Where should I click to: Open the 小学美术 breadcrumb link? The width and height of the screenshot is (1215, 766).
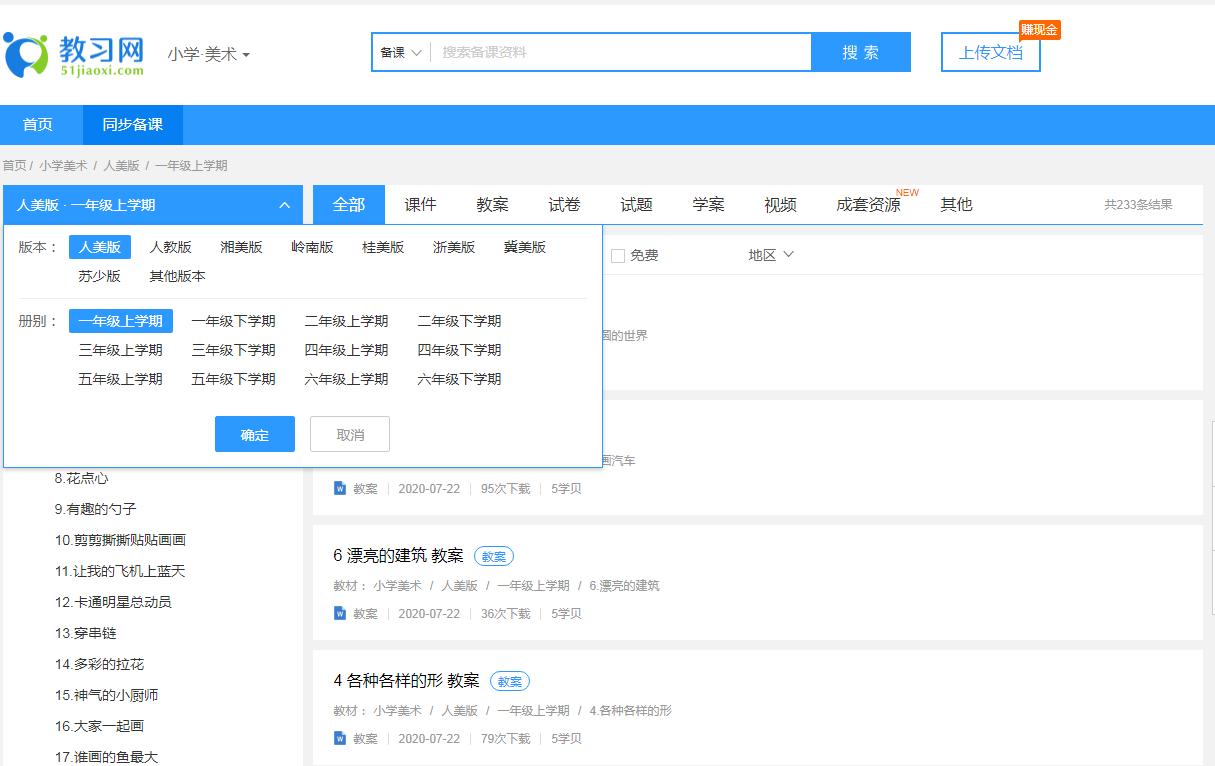tap(63, 165)
